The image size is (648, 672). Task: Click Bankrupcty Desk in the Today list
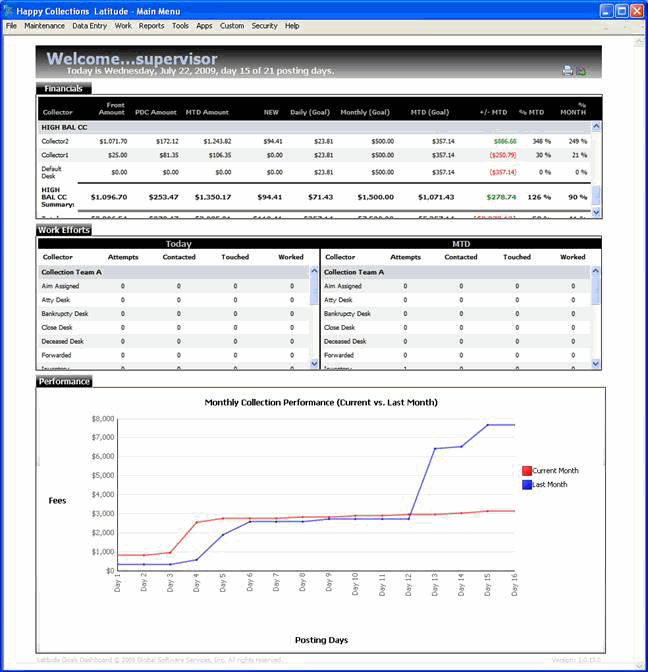click(64, 314)
